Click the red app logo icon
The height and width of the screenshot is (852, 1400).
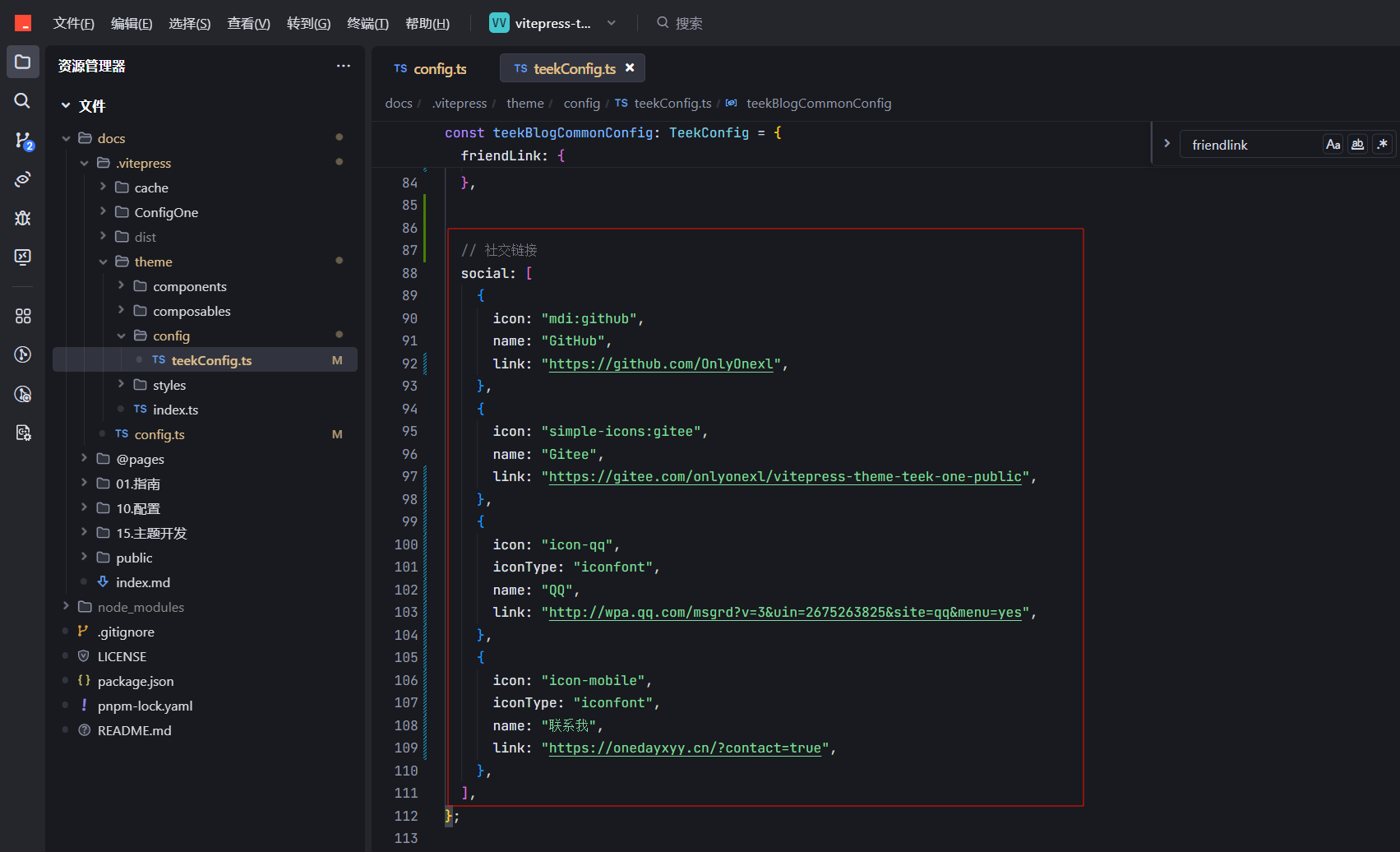23,23
